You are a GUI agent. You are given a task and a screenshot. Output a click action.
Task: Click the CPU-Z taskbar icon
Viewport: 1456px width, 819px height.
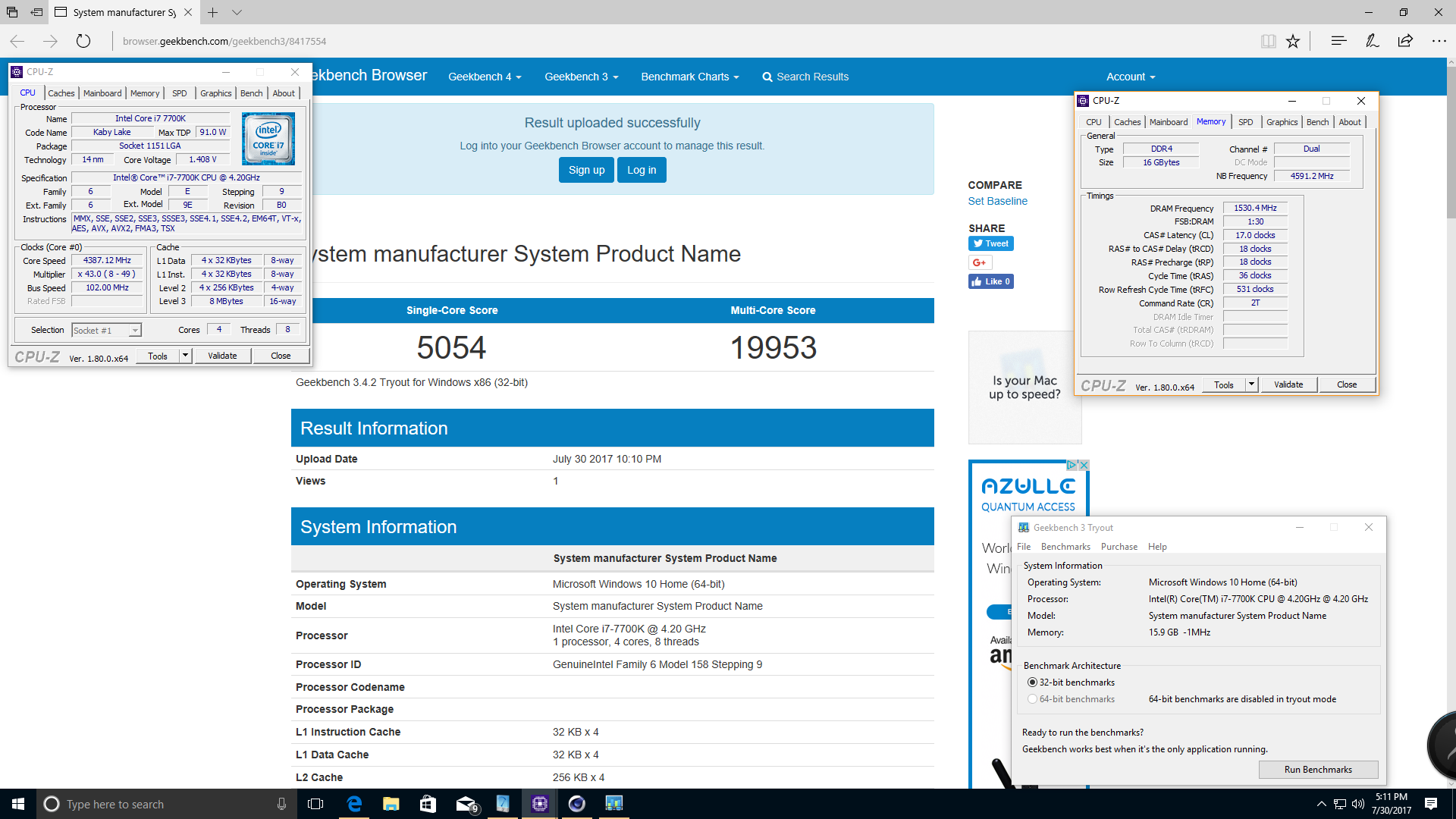(540, 804)
